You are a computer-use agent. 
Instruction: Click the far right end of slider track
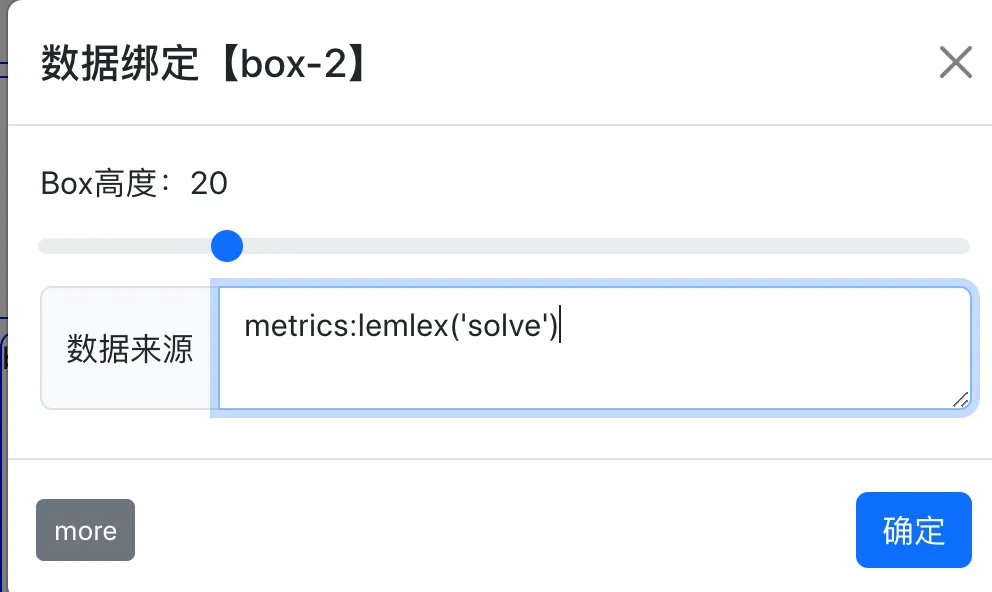[x=964, y=246]
